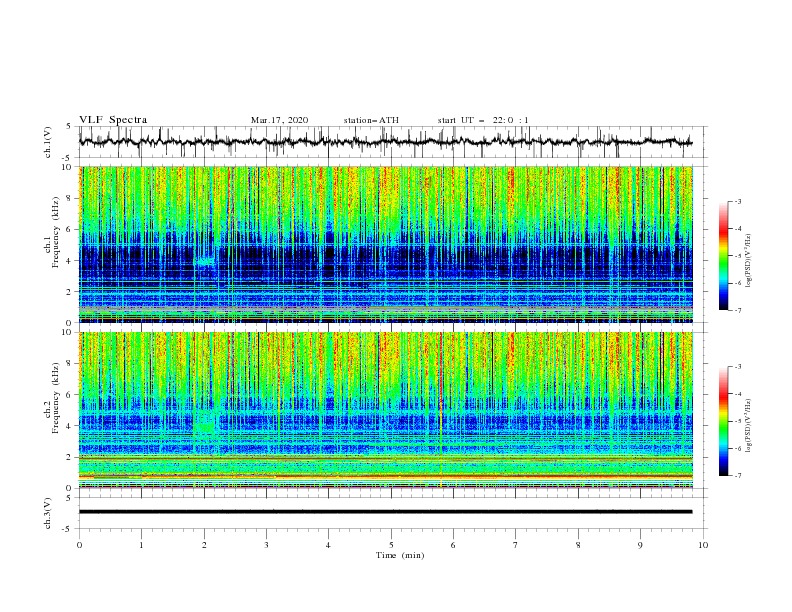
Task: Click the "5" tick on the time axis
Action: (x=391, y=545)
